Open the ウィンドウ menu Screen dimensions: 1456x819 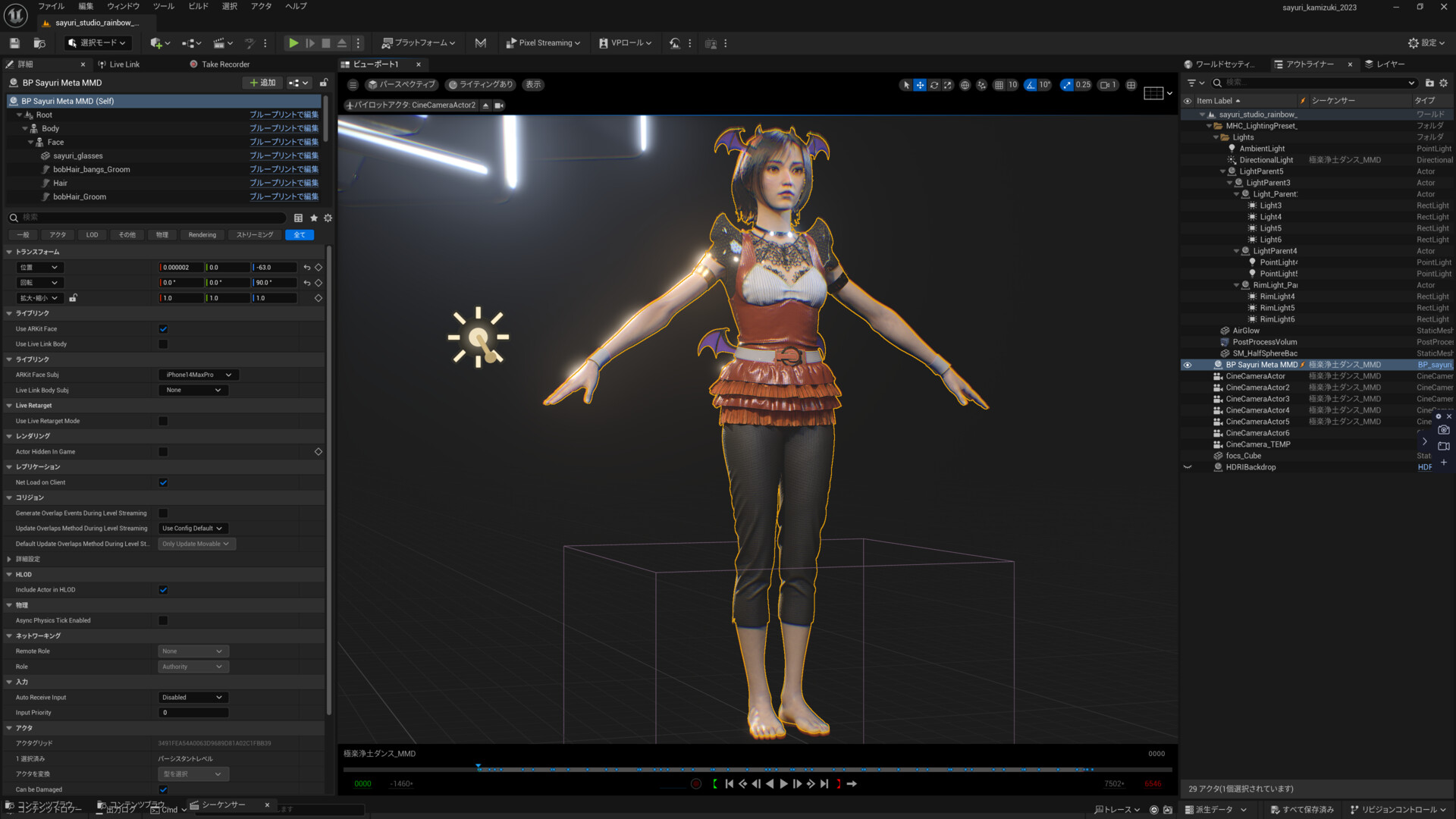122,6
